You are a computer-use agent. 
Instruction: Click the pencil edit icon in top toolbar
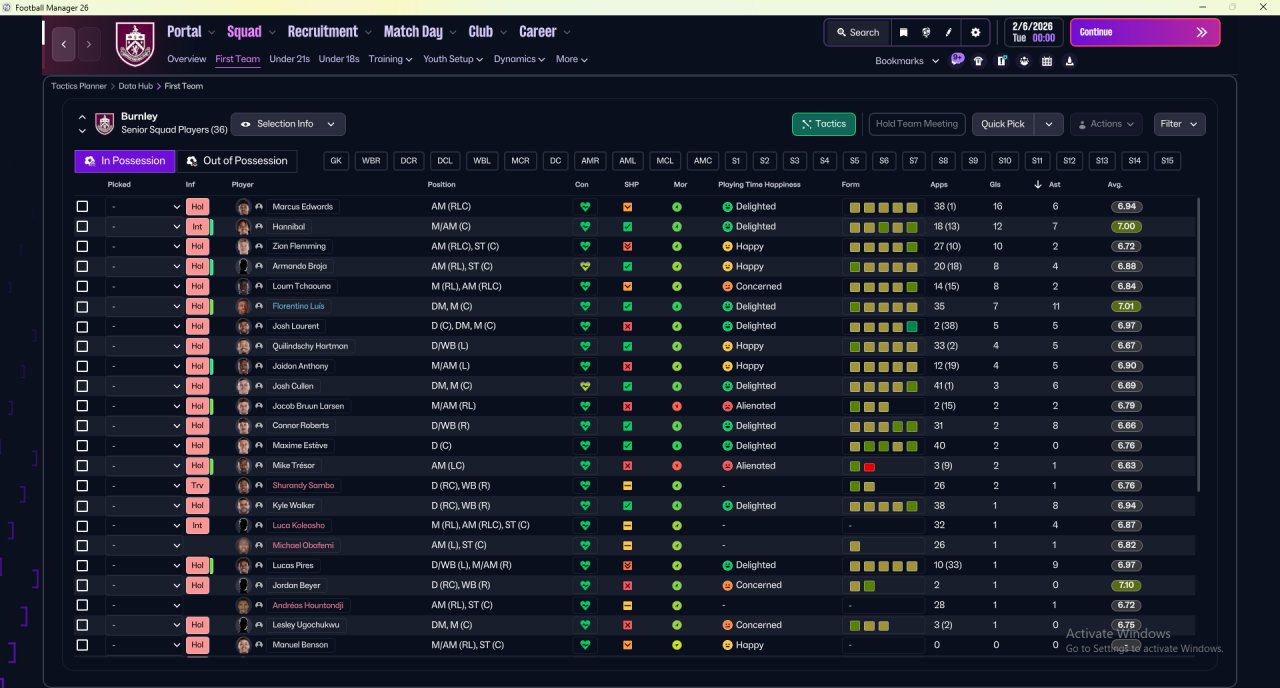948,32
